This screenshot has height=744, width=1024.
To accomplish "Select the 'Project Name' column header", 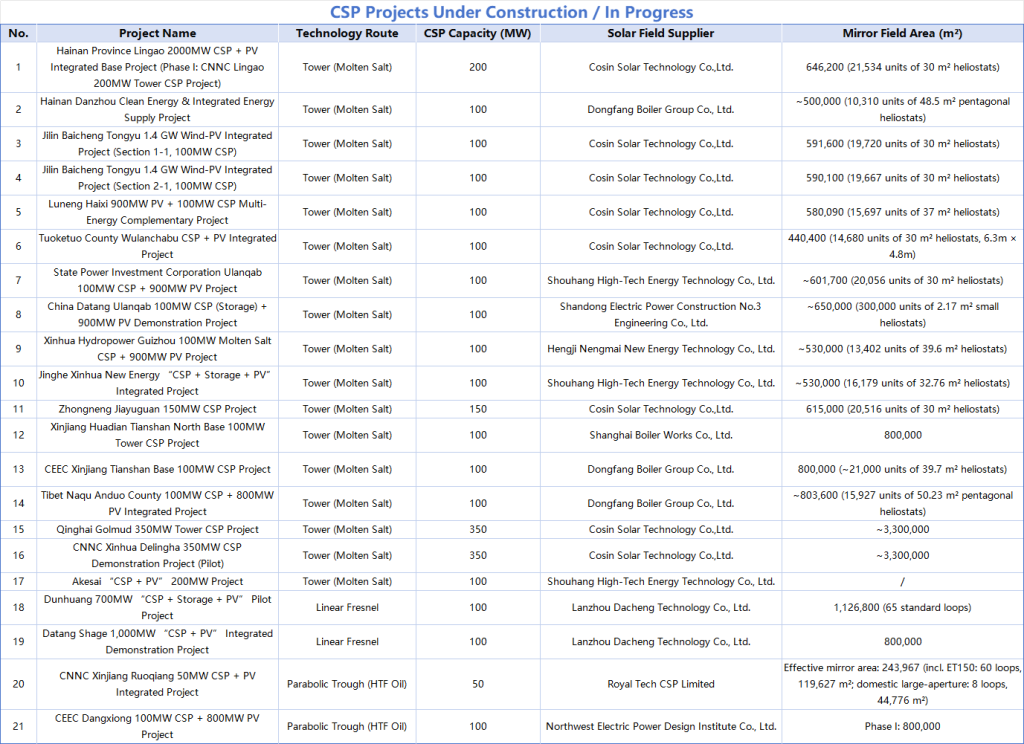I will (x=157, y=33).
